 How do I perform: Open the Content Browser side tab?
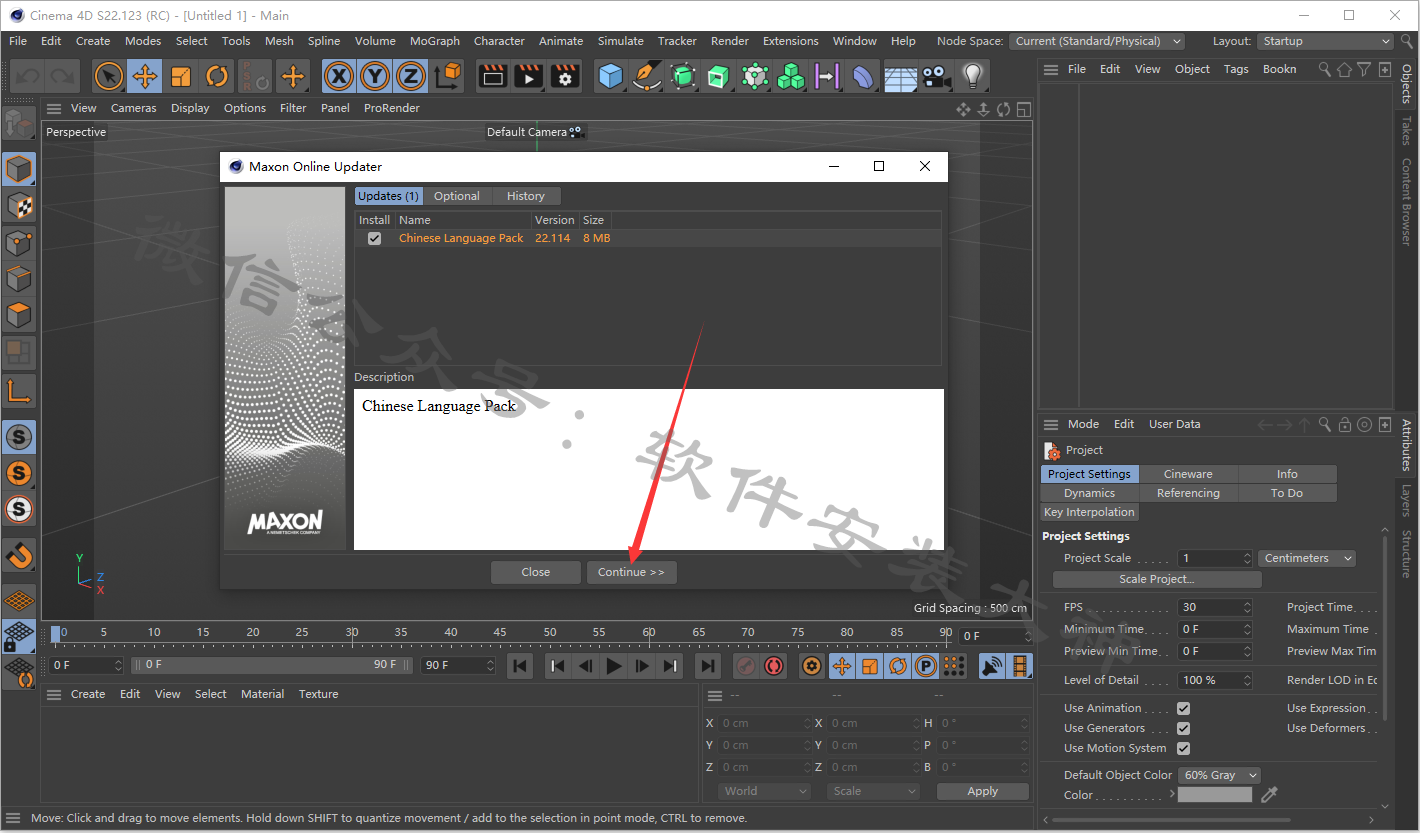coord(1406,201)
